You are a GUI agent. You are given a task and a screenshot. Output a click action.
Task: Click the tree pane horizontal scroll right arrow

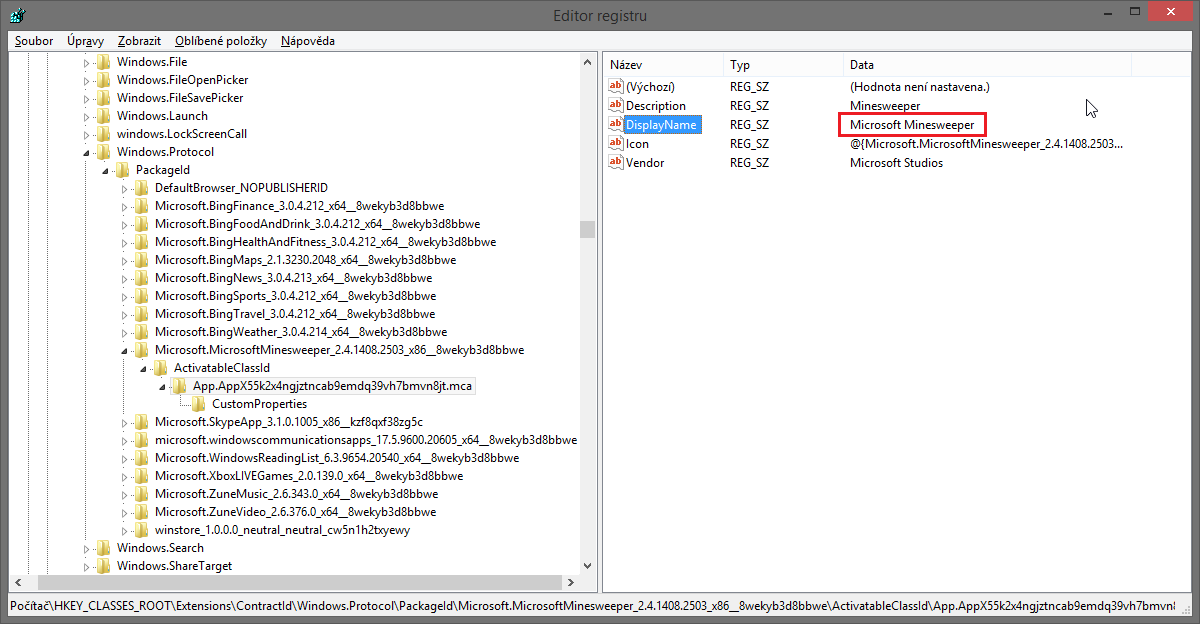[x=571, y=582]
